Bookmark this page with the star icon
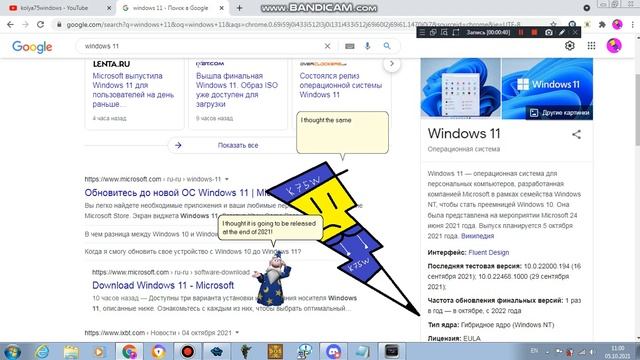640x360 pixels. [553, 24]
